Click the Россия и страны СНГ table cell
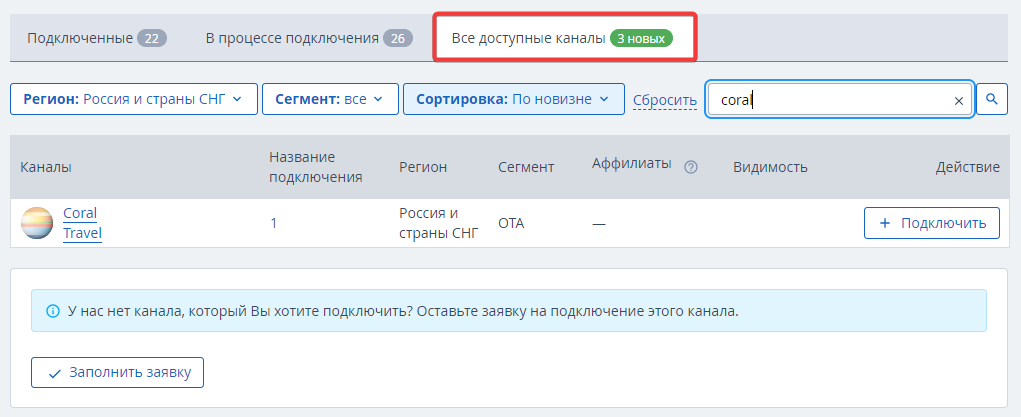Viewport: 1021px width, 417px height. [x=439, y=223]
